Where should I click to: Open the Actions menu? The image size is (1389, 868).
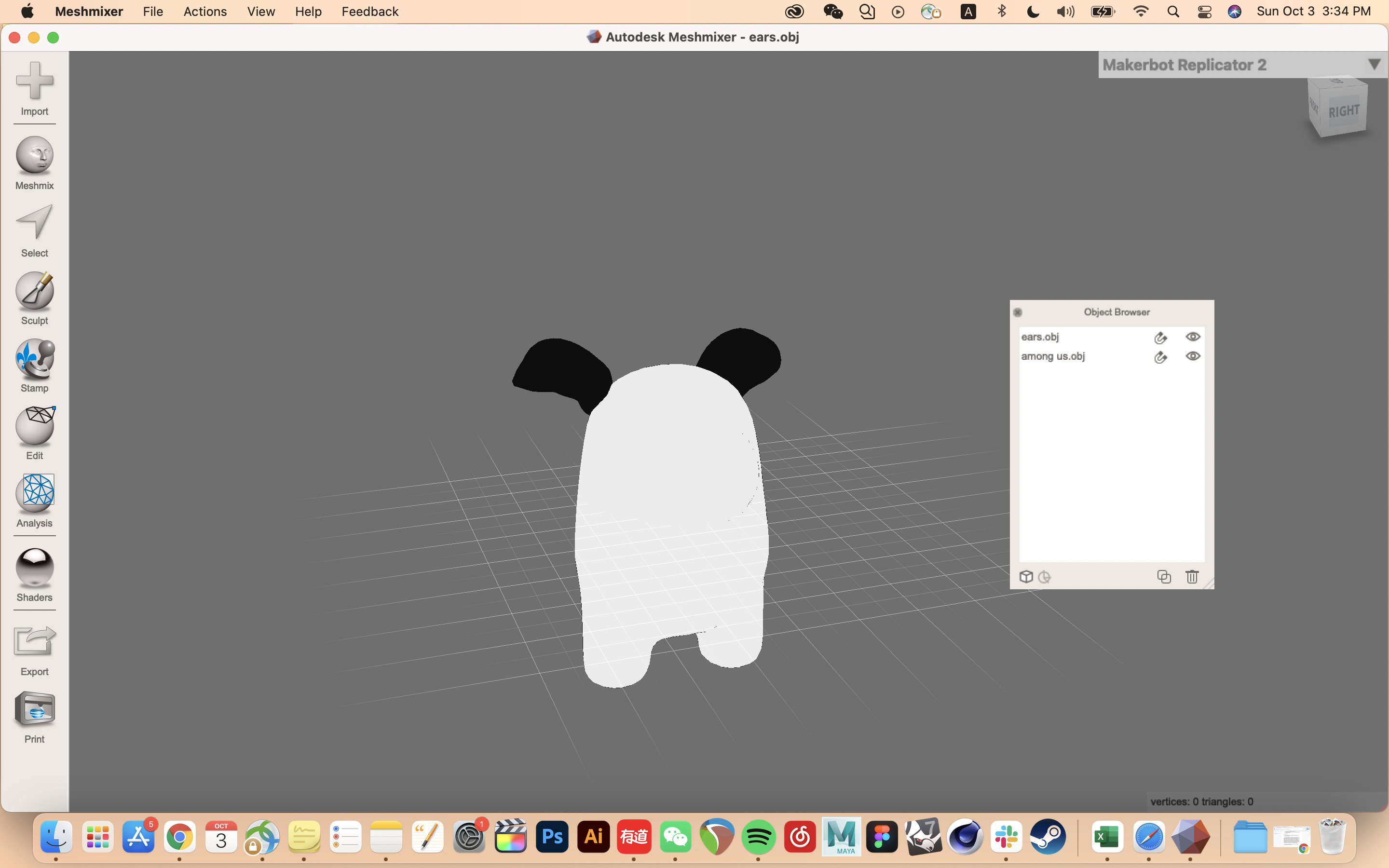tap(205, 11)
